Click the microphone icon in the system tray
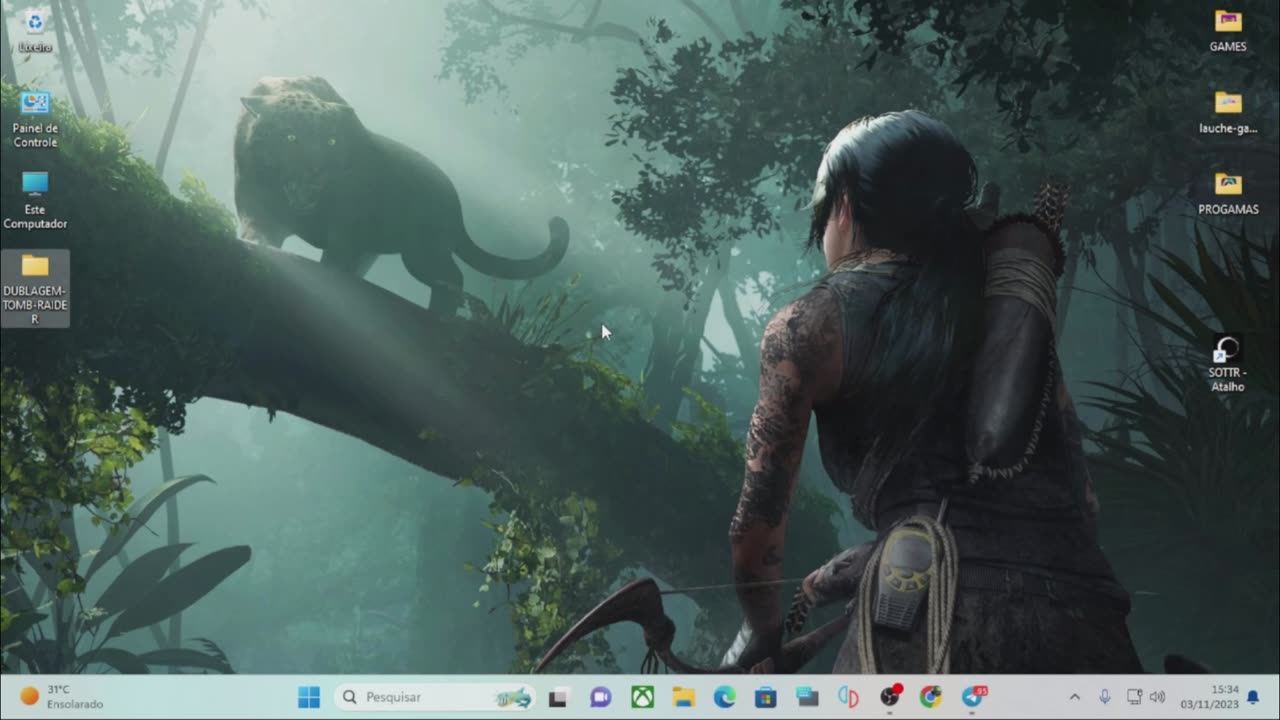This screenshot has height=720, width=1280. coord(1105,697)
